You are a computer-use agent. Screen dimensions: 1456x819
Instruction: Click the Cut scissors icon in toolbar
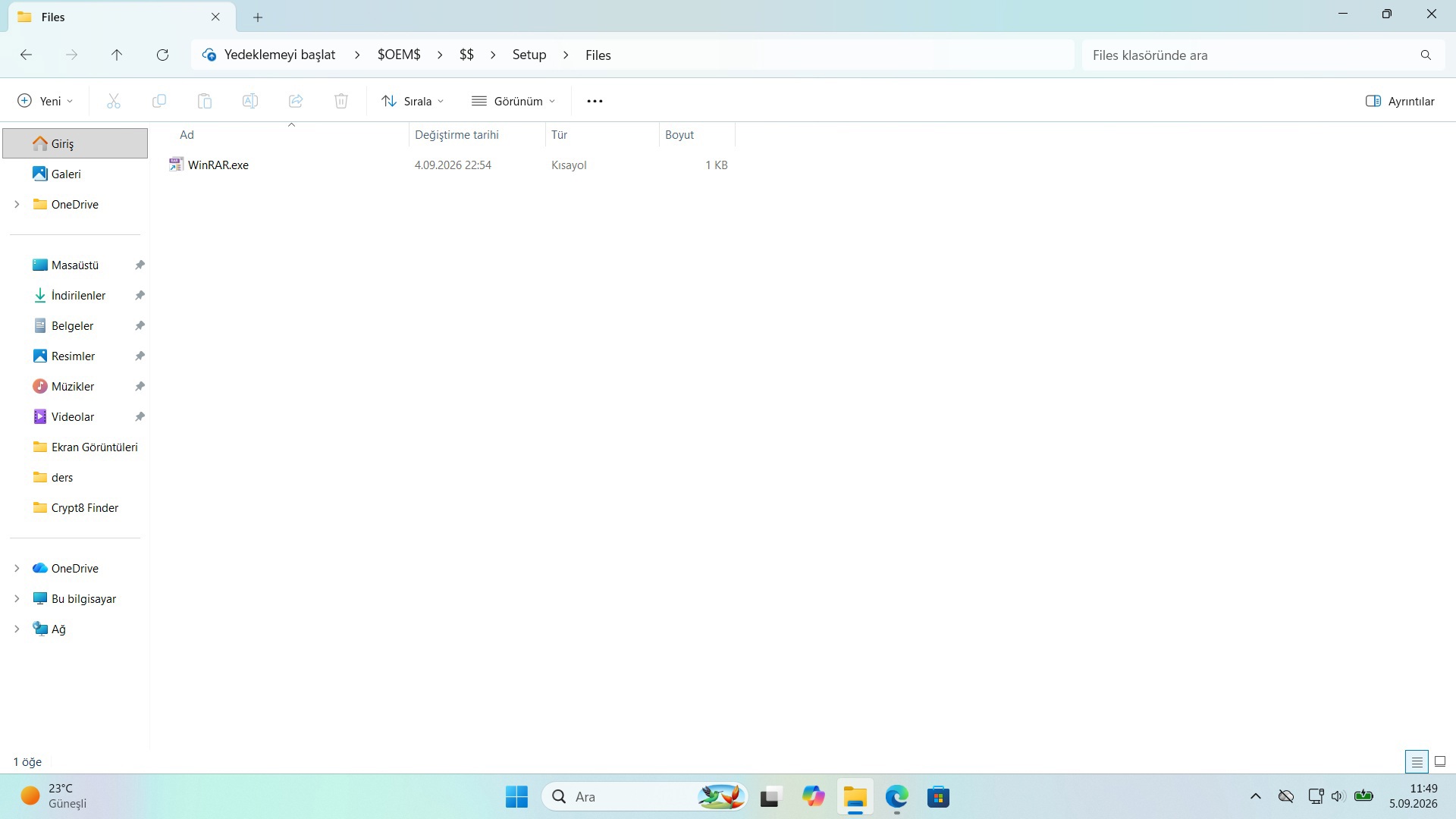pos(114,101)
